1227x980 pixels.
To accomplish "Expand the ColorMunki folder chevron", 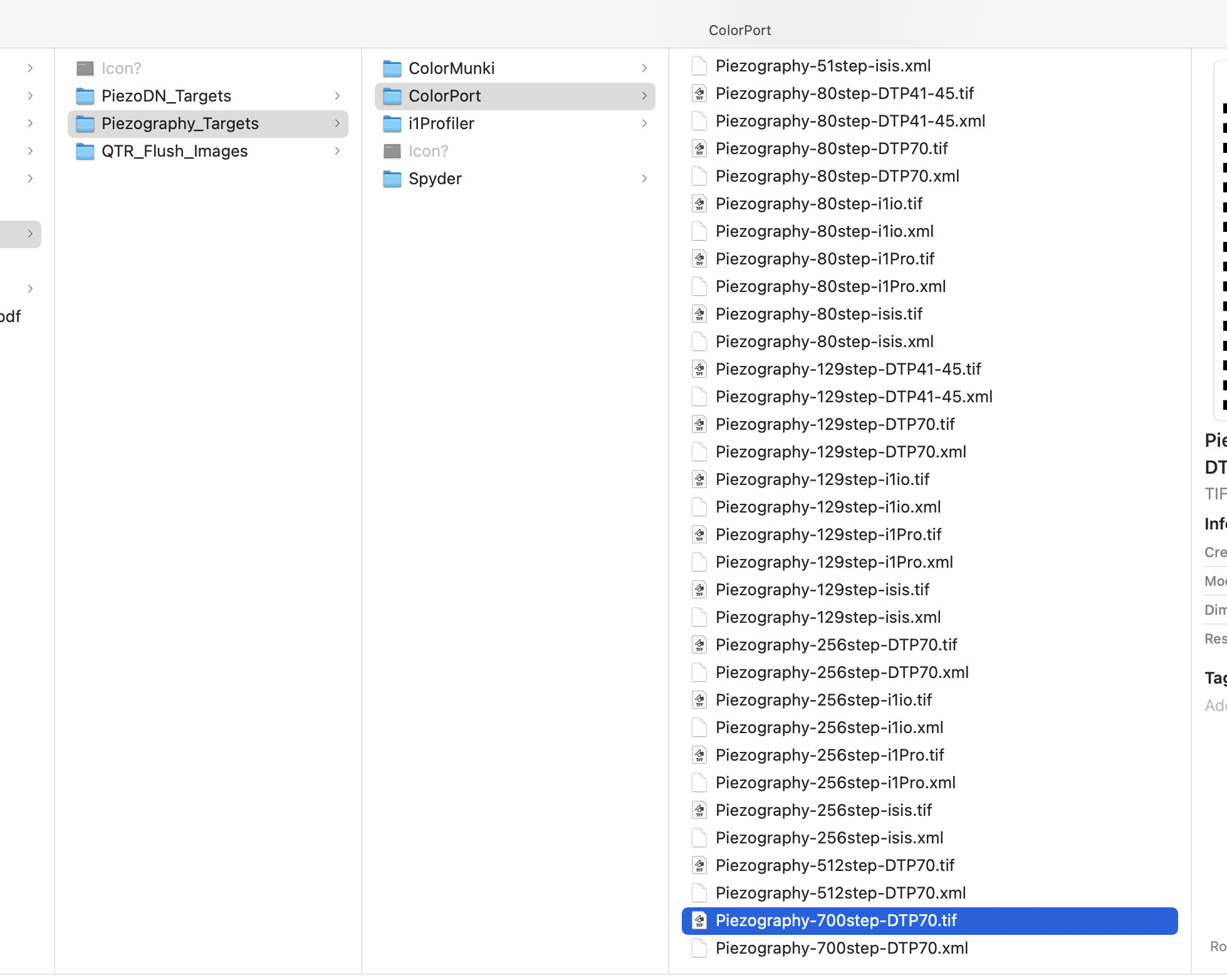I will 644,68.
